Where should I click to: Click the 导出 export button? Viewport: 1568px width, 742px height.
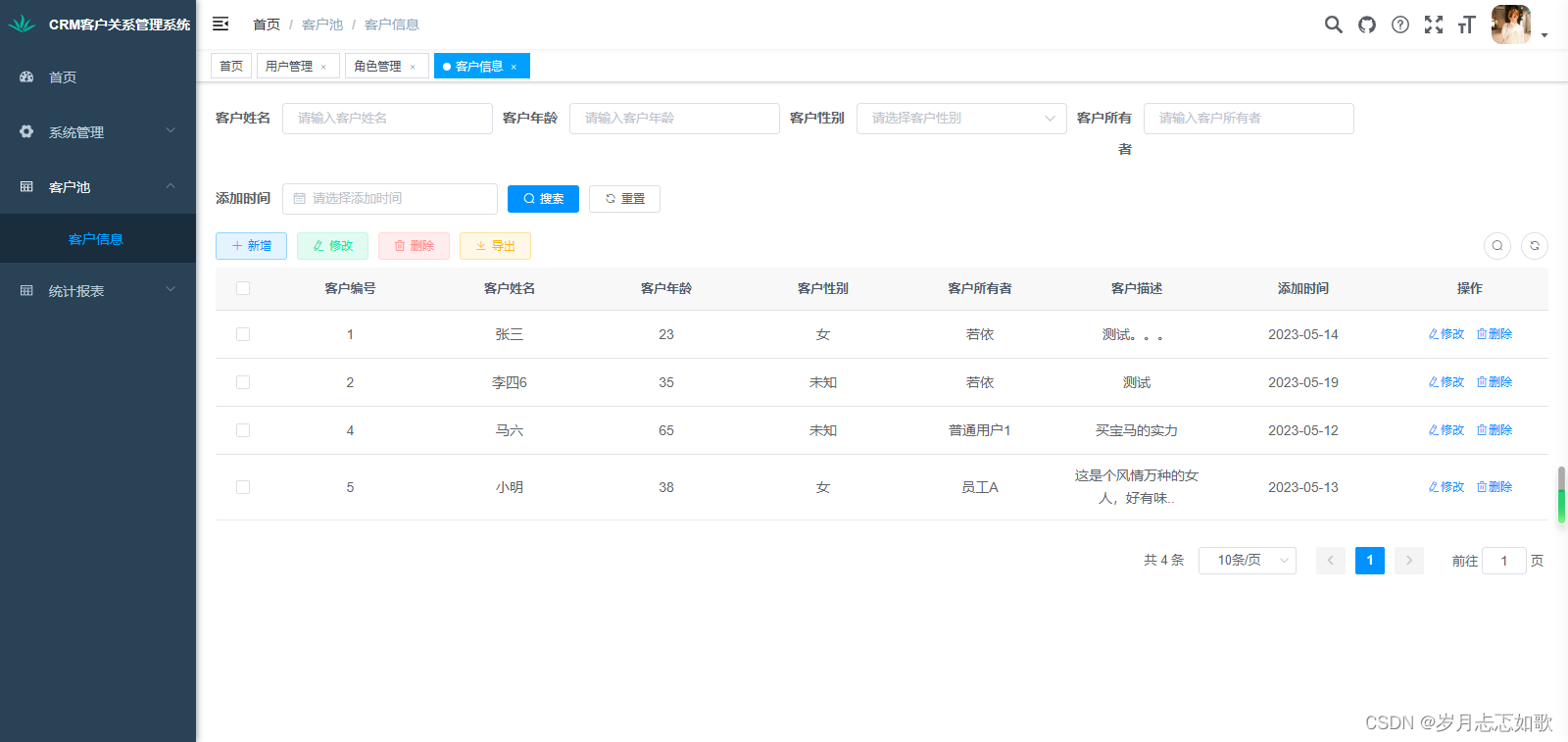click(x=495, y=245)
